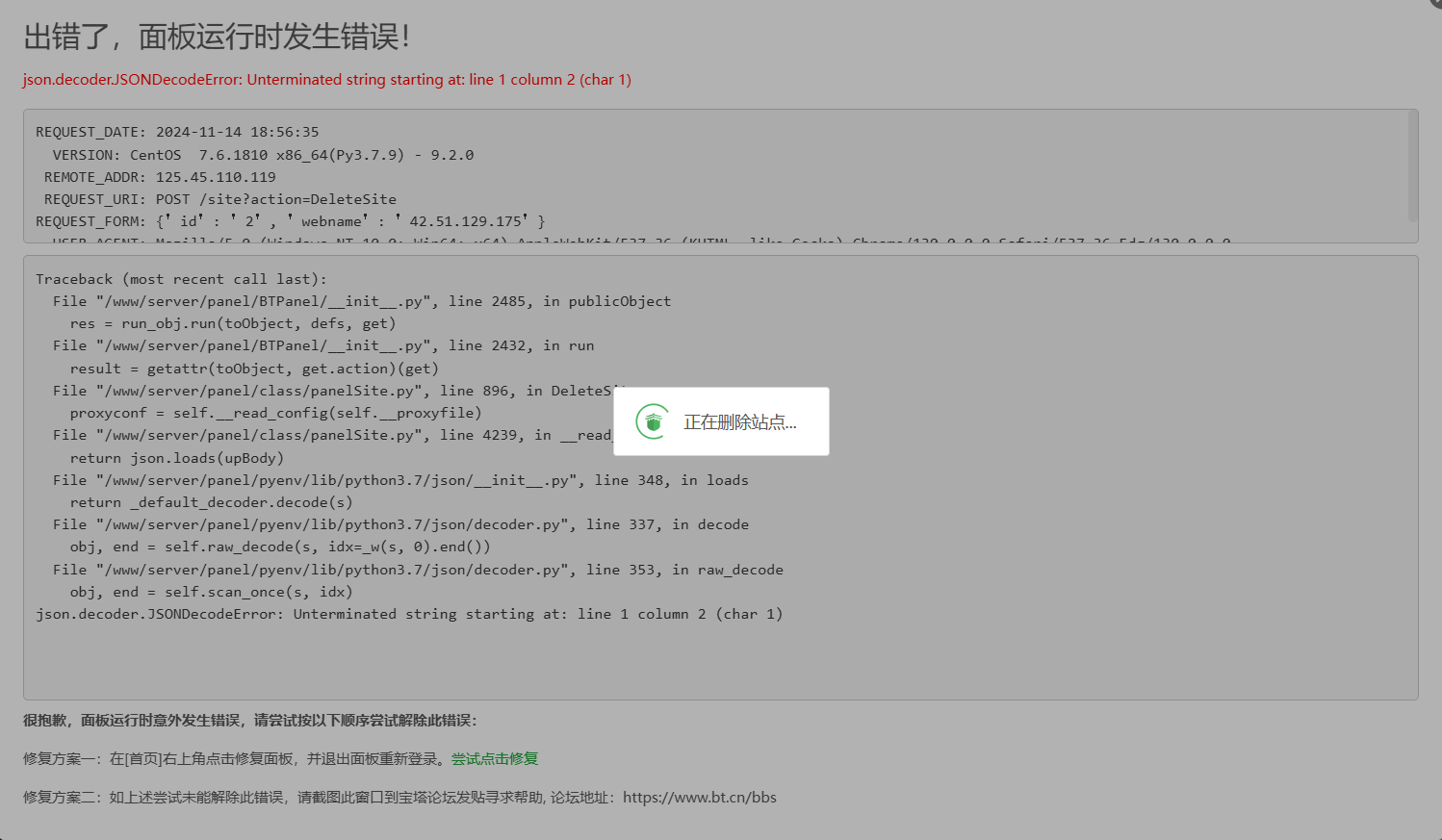Click the decoder.py line 337, in decode entry
This screenshot has height=840, width=1442.
[x=400, y=524]
